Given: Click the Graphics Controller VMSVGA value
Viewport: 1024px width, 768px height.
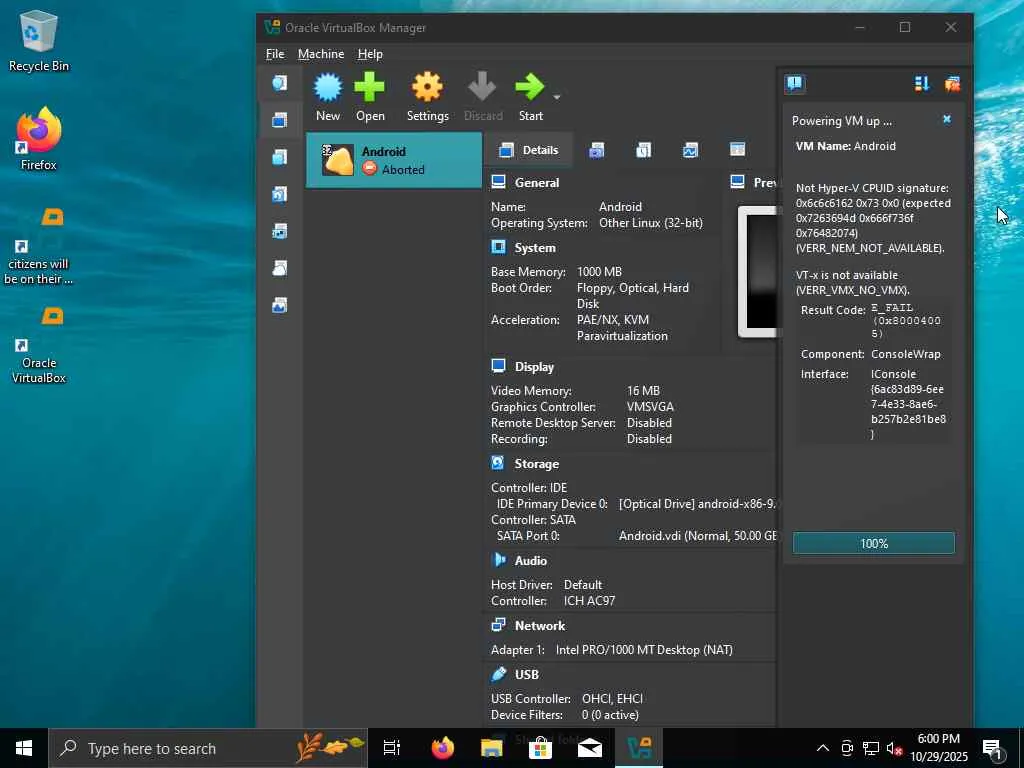Looking at the screenshot, I should click(x=650, y=407).
